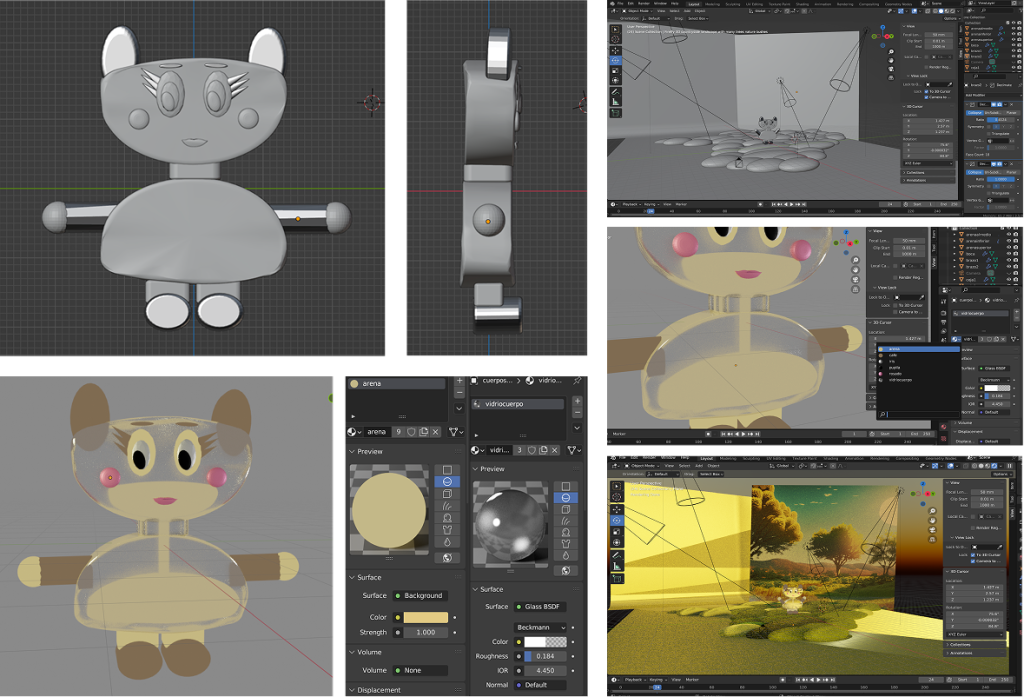The image size is (1024, 697).
Task: Click the pin icon beside vidriocuerpo breadcrumb
Action: 577,381
